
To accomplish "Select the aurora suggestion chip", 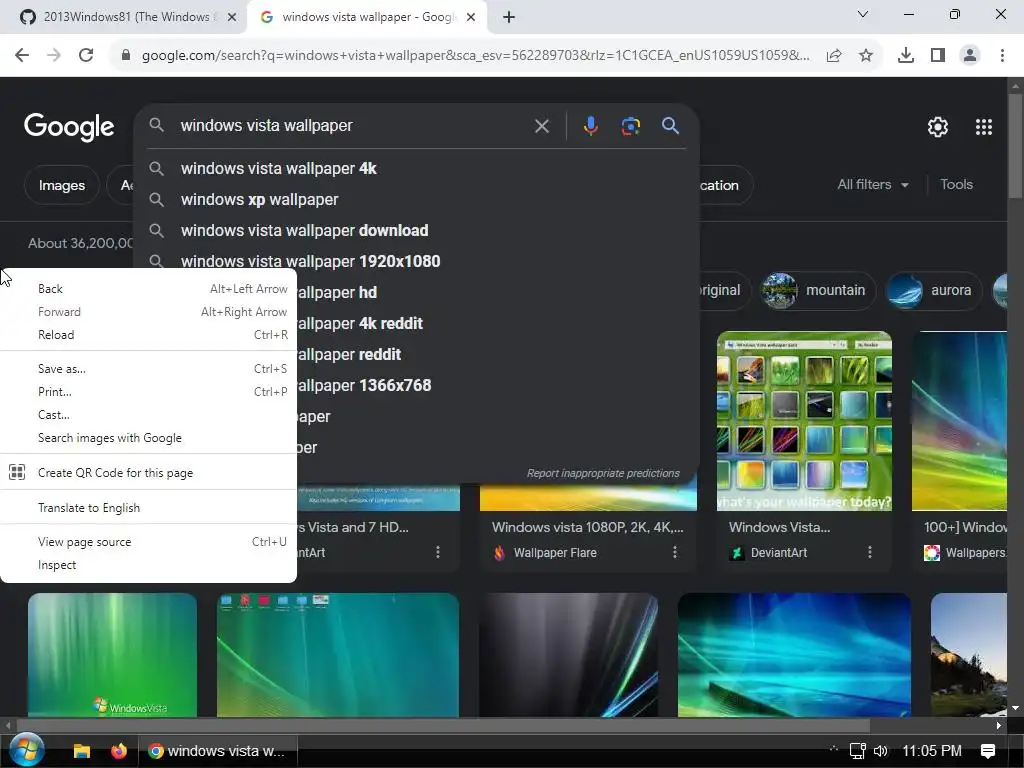I will click(934, 290).
